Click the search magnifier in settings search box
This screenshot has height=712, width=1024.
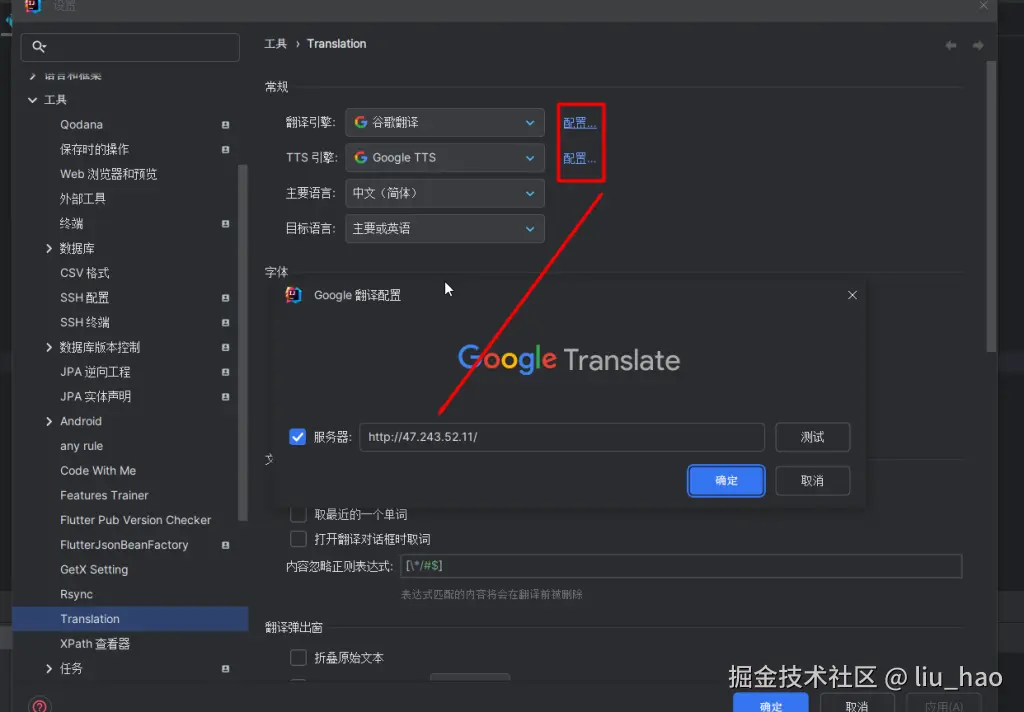tap(38, 47)
